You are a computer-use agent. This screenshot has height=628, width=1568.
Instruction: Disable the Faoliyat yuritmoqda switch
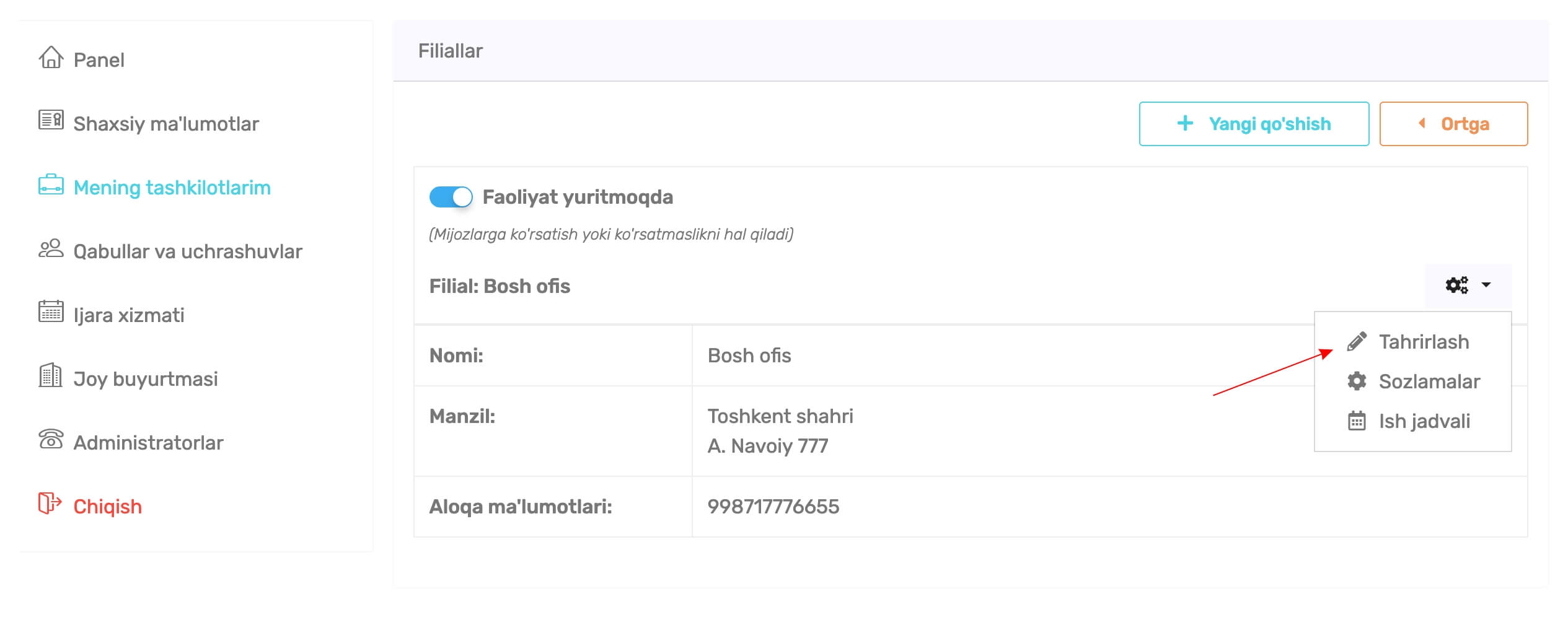coord(451,196)
